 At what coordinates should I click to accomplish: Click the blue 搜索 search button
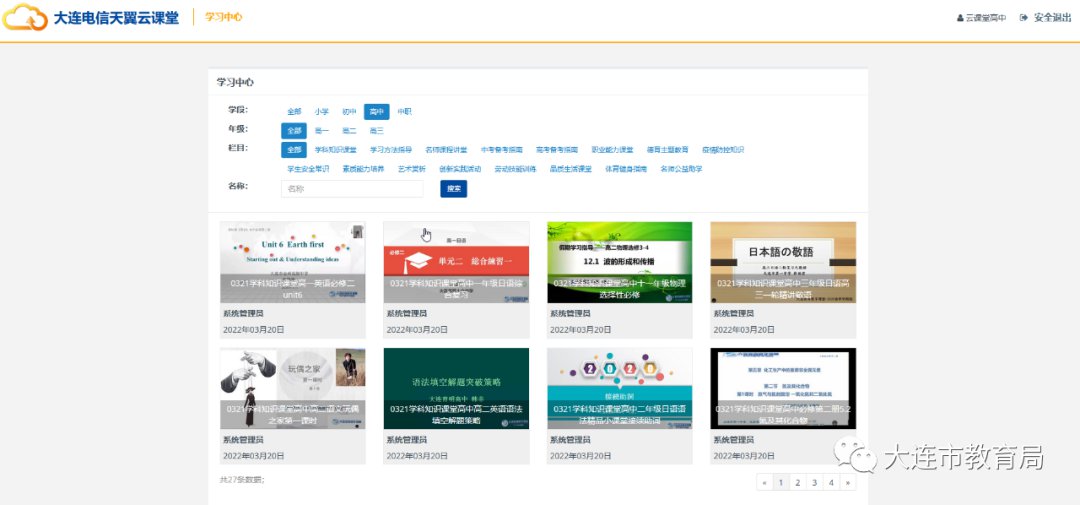453,188
